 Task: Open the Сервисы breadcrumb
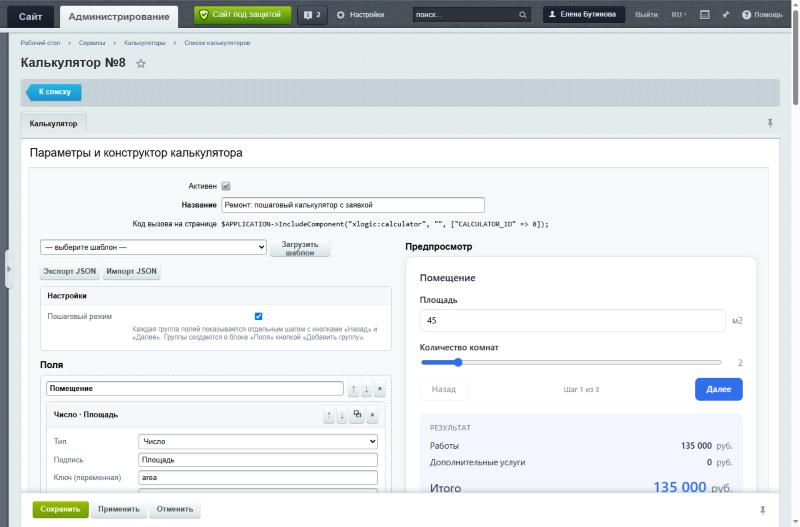click(x=92, y=43)
